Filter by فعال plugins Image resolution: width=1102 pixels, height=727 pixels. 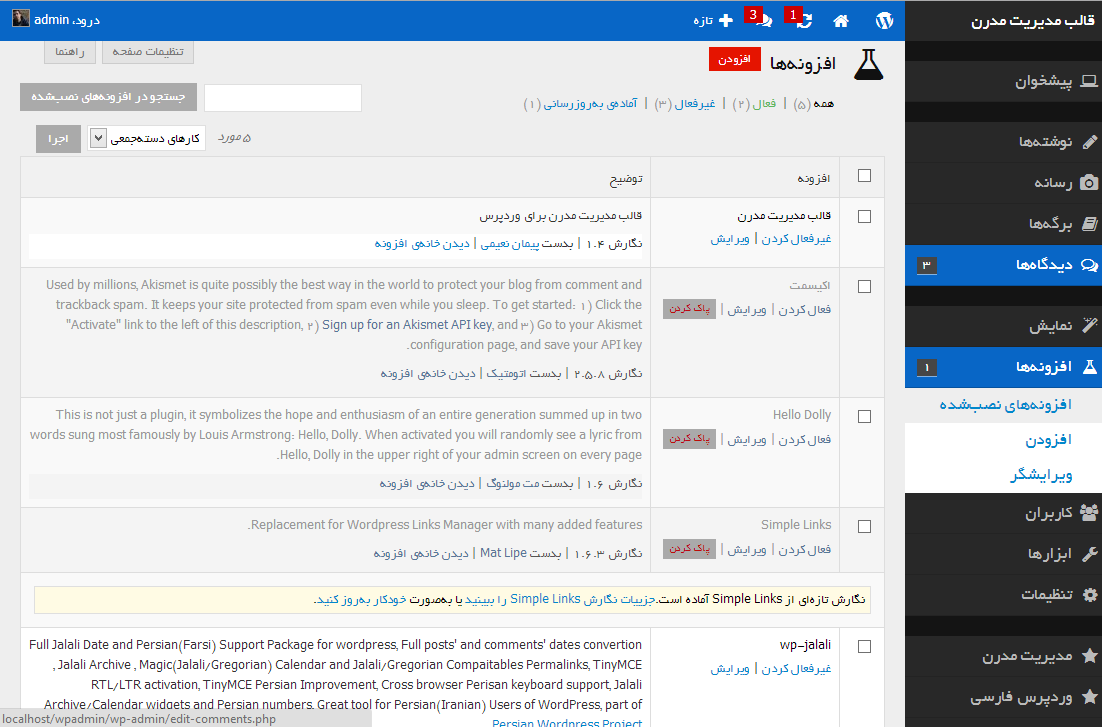(x=764, y=104)
